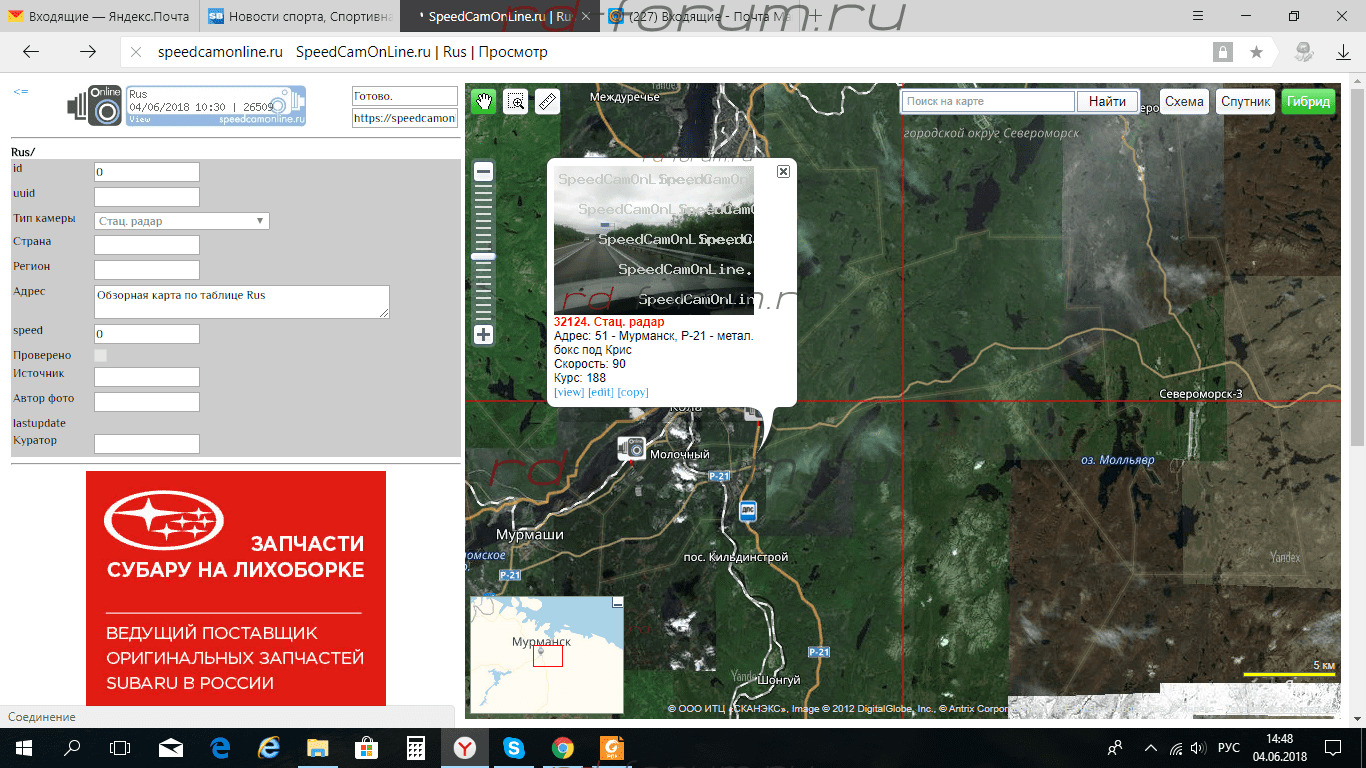Zoom out with the map minus button
Viewport: 1366px width, 768px height.
pyautogui.click(x=483, y=172)
